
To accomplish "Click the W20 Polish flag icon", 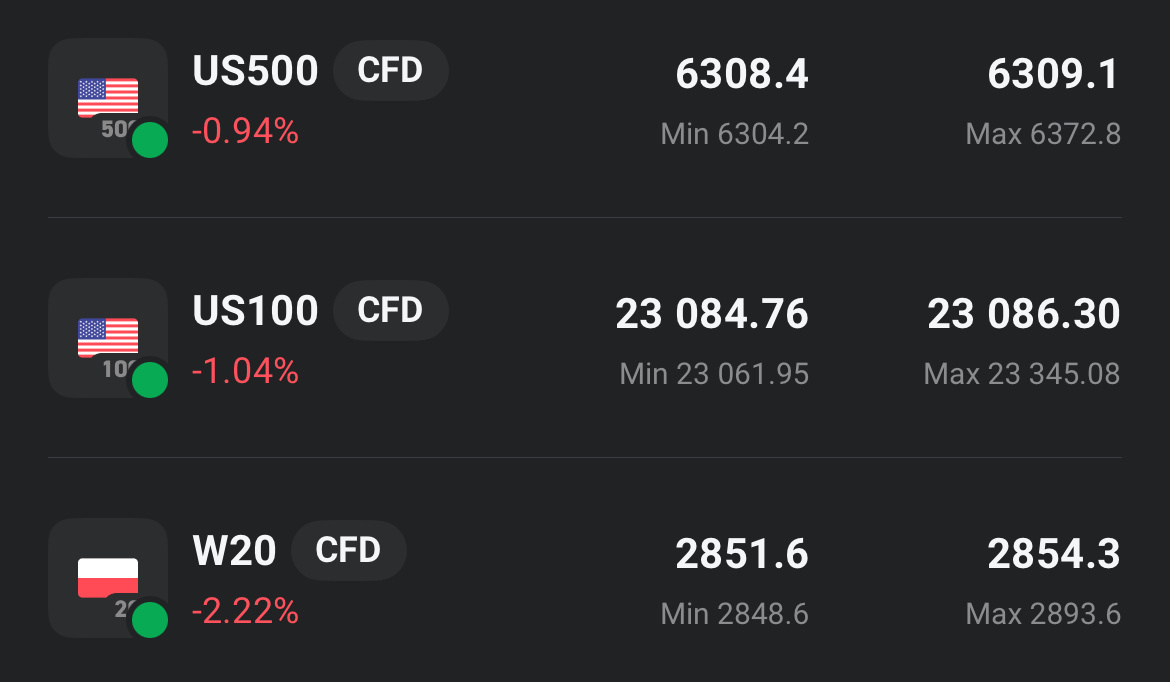I will coord(107,577).
